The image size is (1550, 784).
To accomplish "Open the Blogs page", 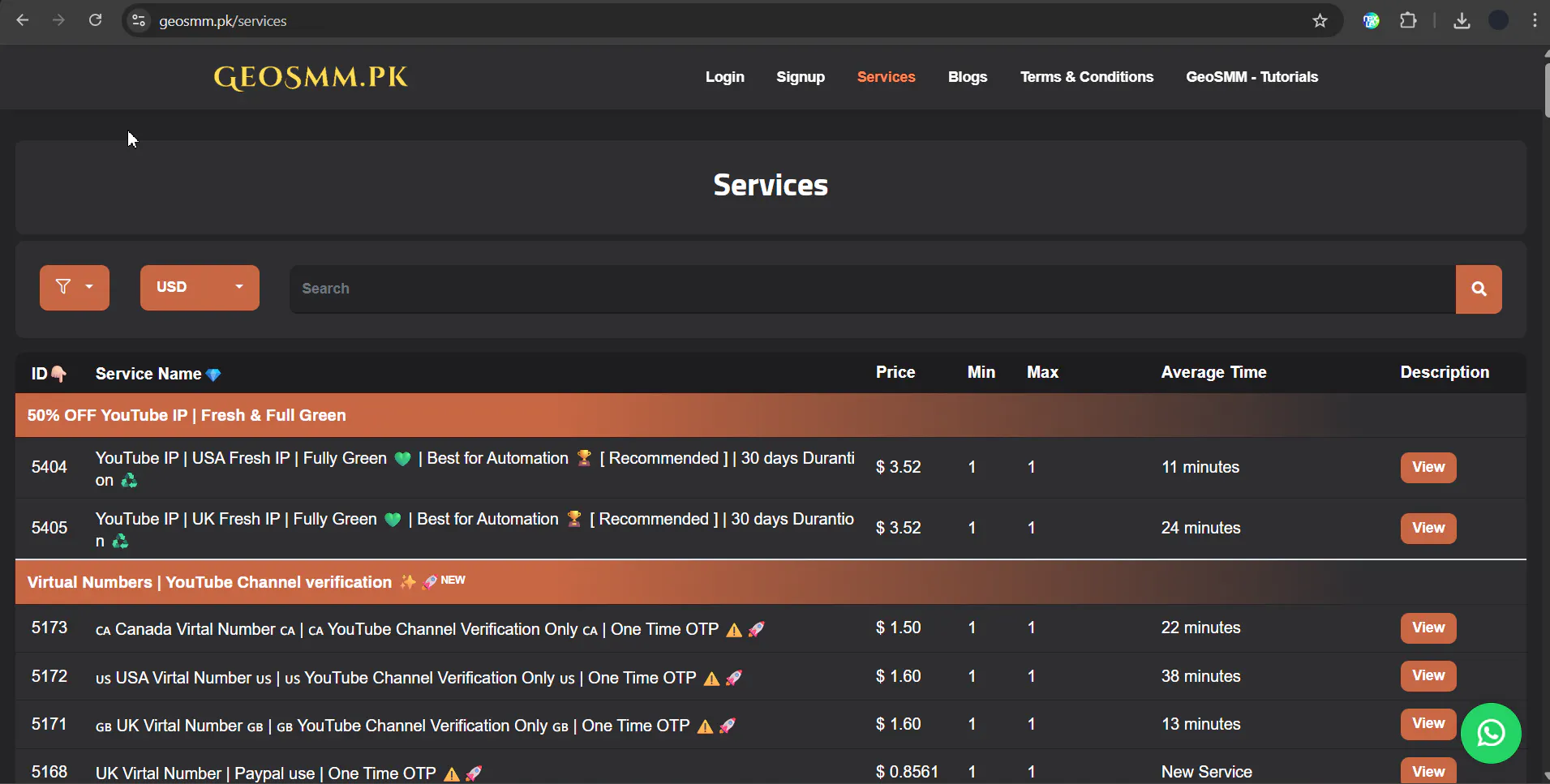I will (x=968, y=77).
